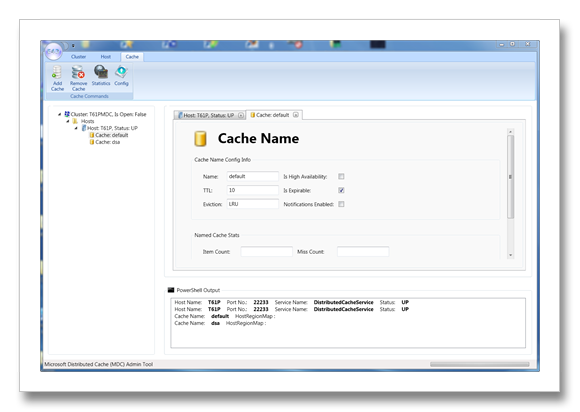The image size is (580, 412).
Task: Close the MDC Admin Tool window
Action: pyautogui.click(x=528, y=44)
